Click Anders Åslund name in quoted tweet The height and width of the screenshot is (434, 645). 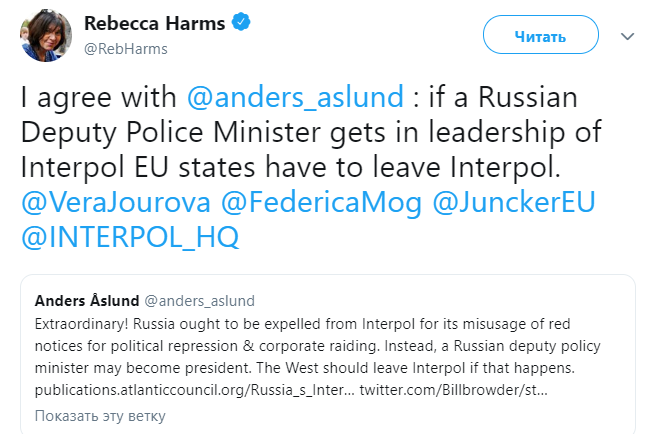(x=86, y=300)
